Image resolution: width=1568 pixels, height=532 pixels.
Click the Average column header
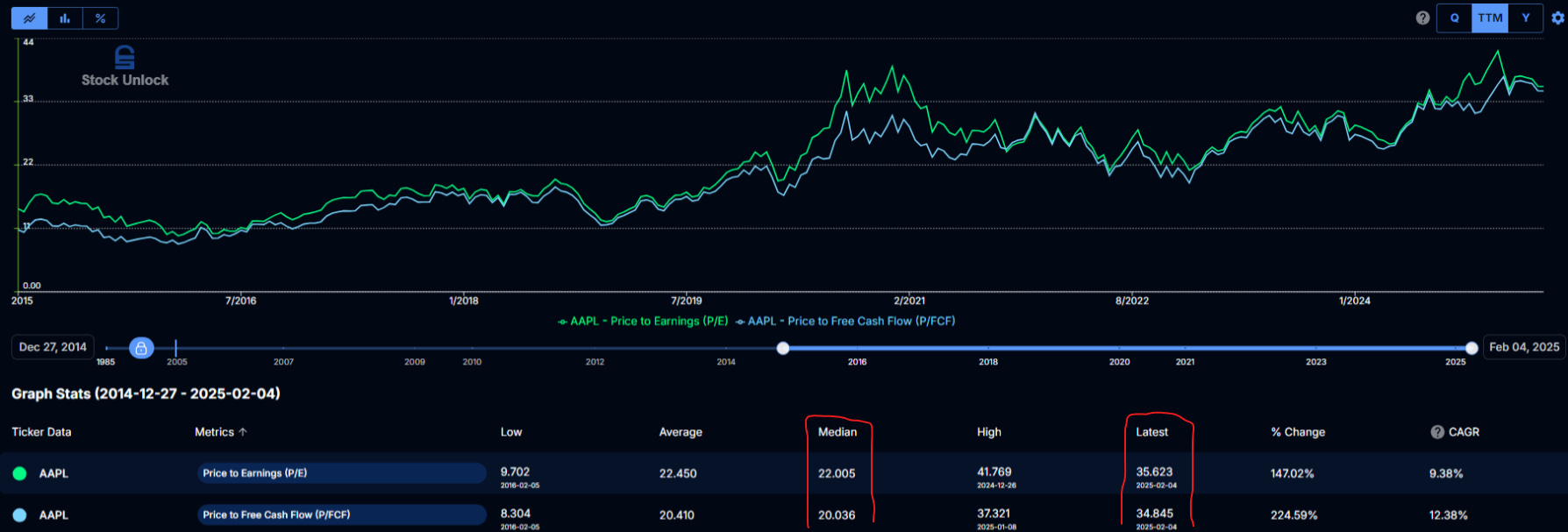click(681, 432)
